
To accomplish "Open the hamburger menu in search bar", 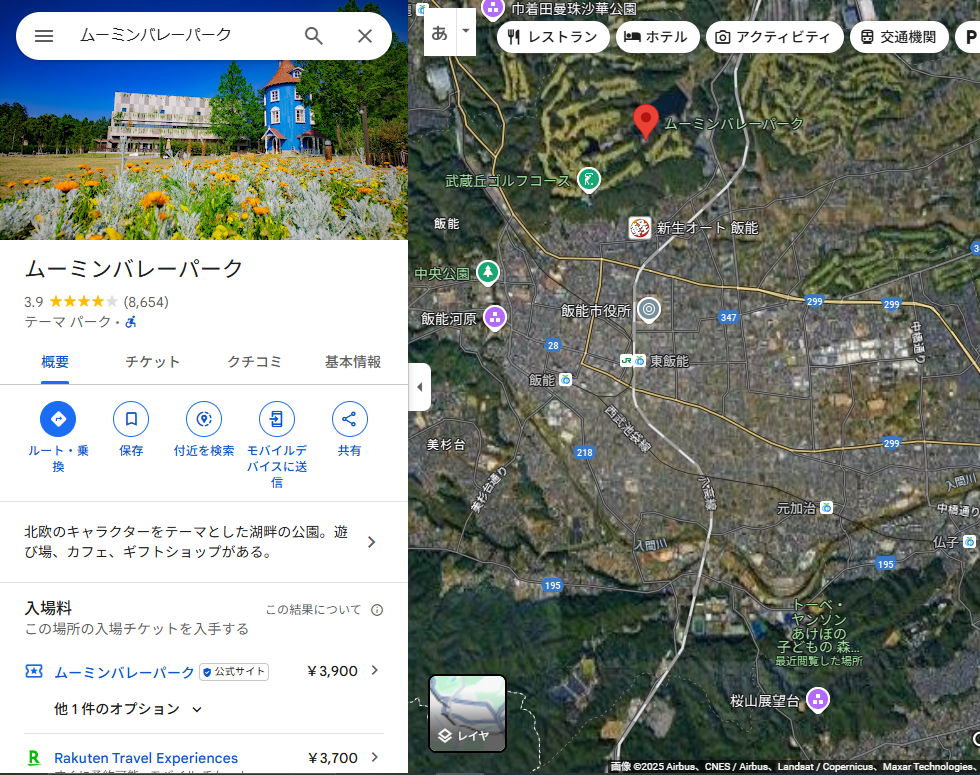I will [44, 36].
